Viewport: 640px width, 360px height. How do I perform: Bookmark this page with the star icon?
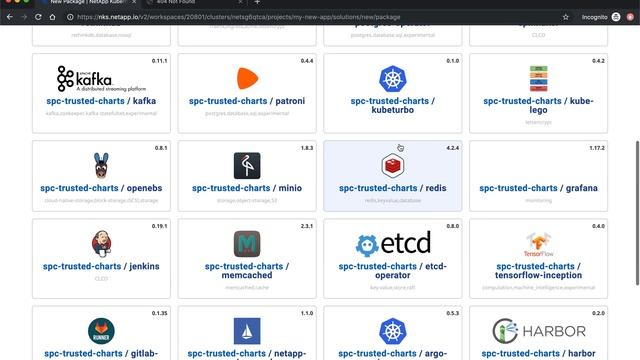[566, 17]
